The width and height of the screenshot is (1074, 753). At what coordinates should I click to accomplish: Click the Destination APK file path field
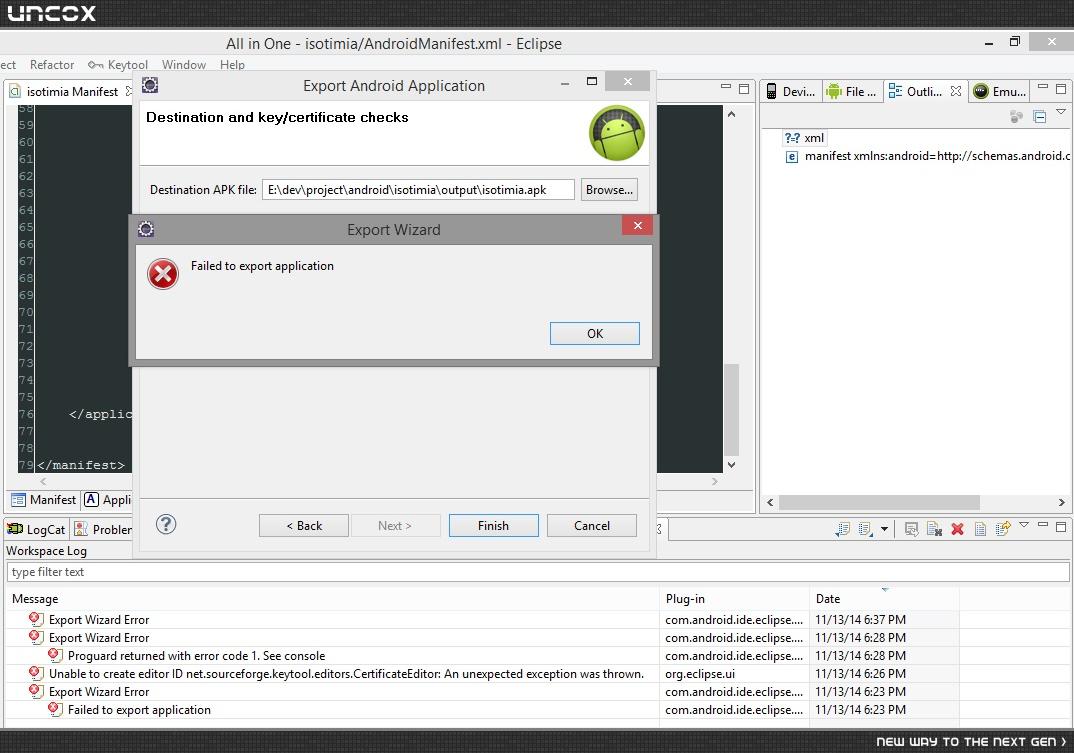pyautogui.click(x=418, y=190)
